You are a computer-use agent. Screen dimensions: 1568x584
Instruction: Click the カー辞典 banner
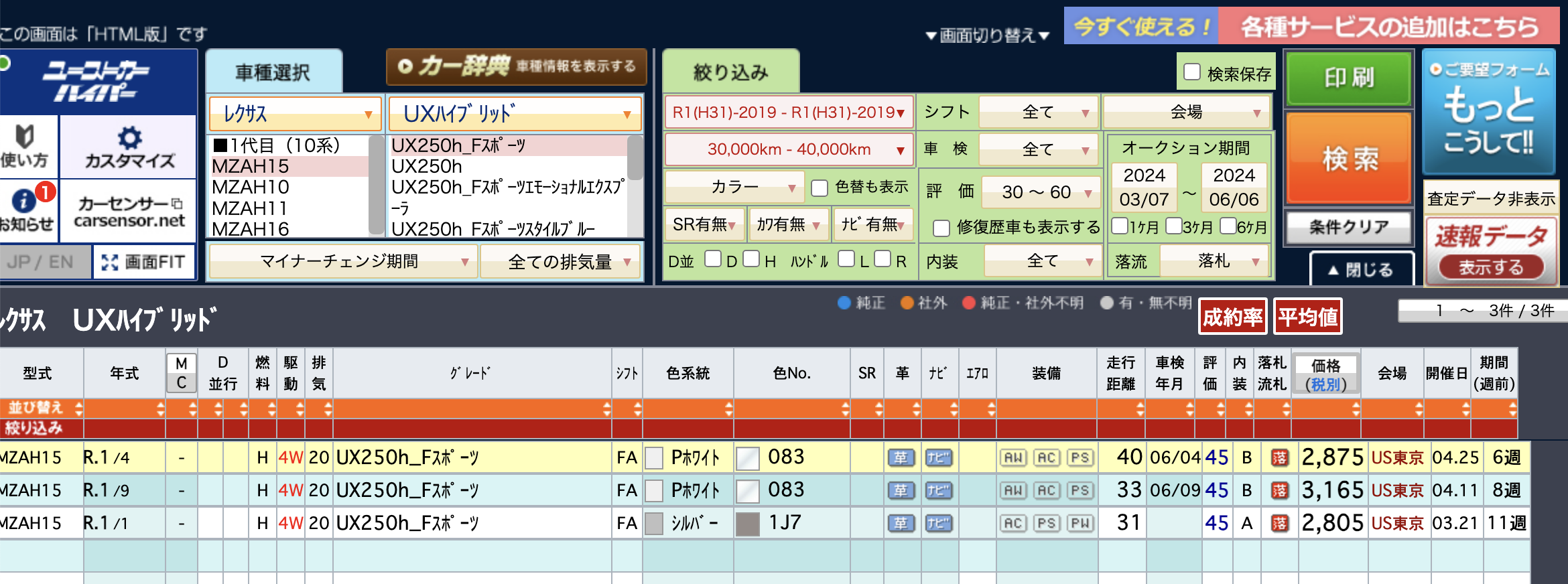tap(516, 66)
